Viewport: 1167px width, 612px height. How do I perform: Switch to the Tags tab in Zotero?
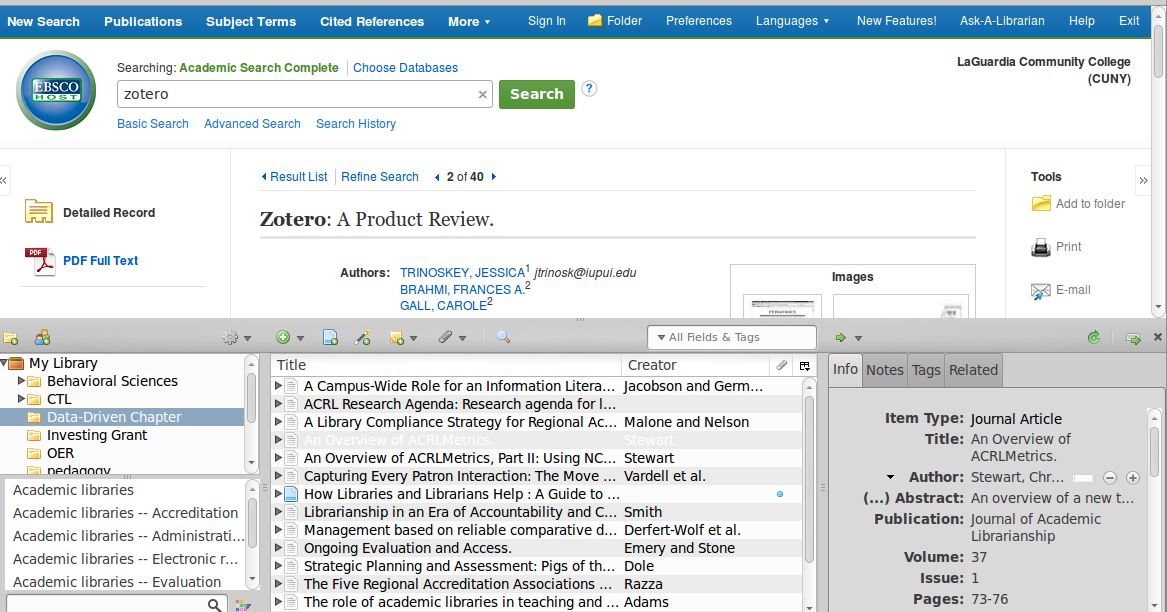coord(925,370)
